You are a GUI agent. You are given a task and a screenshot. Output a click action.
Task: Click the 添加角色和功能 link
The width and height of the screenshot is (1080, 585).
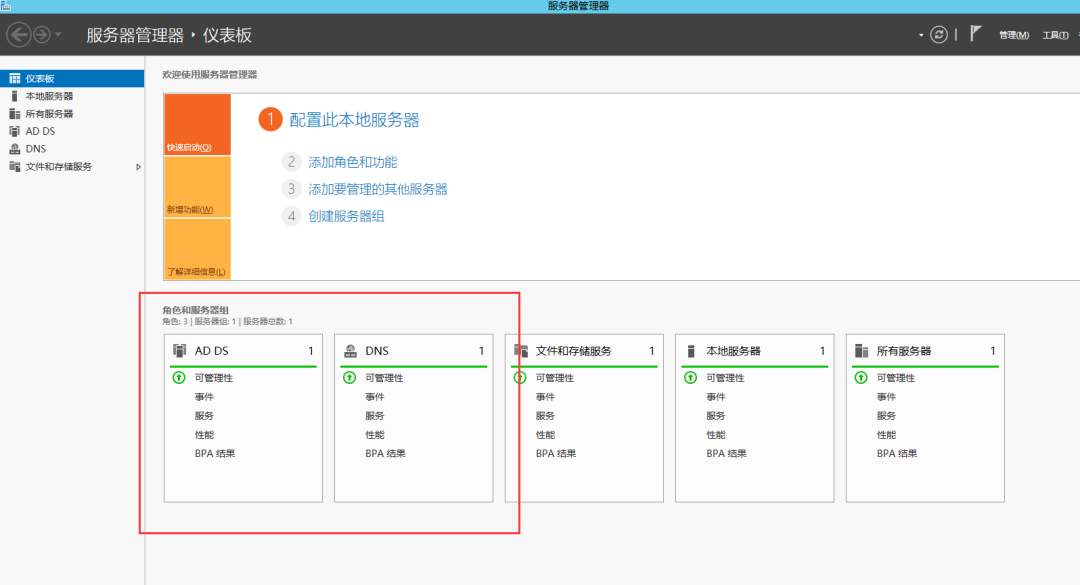coord(353,162)
